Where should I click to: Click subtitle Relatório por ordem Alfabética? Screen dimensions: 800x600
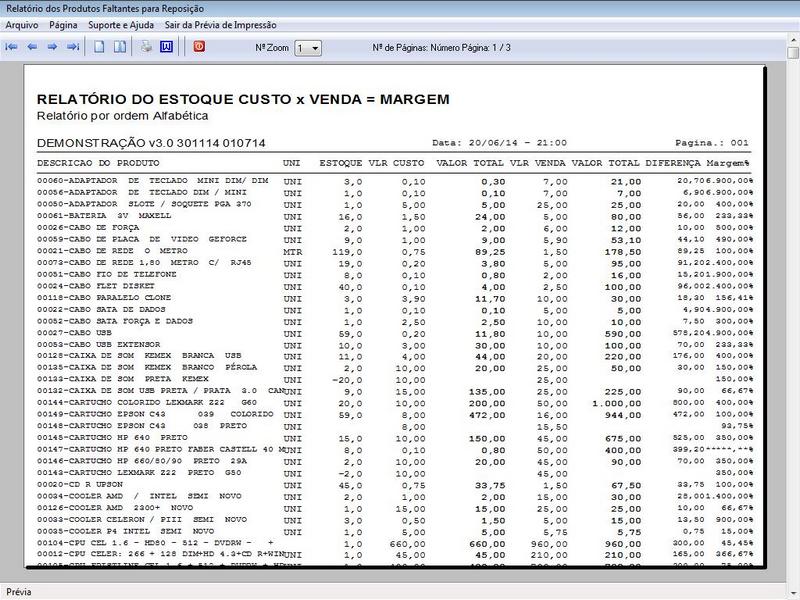pos(122,116)
